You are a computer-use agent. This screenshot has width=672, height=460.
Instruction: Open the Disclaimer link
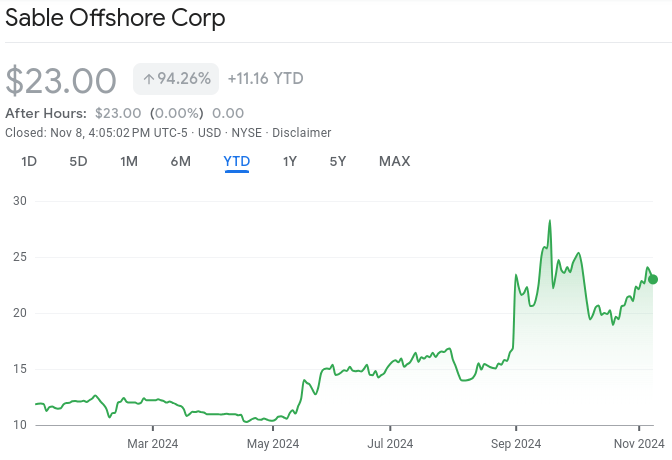click(x=301, y=133)
